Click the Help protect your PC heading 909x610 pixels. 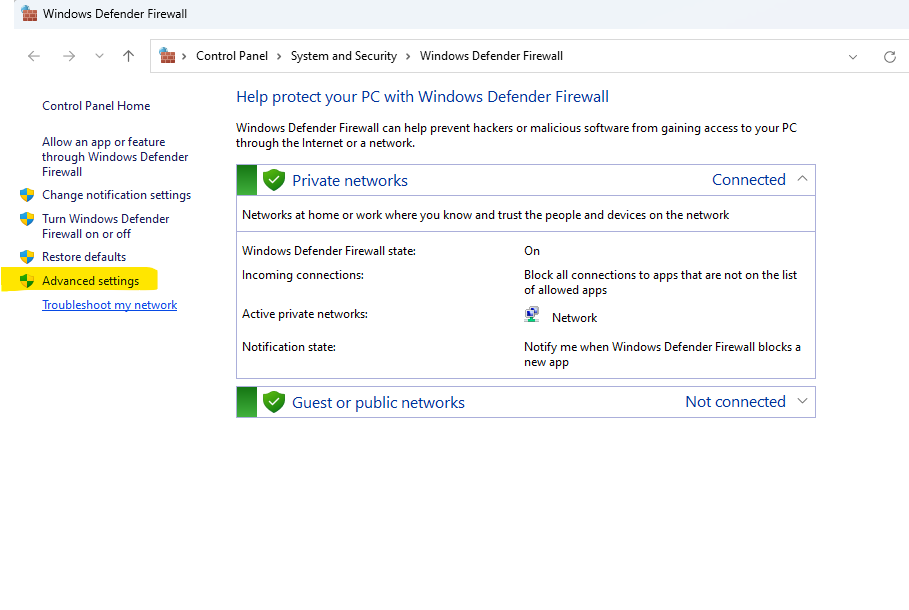pyautogui.click(x=422, y=96)
